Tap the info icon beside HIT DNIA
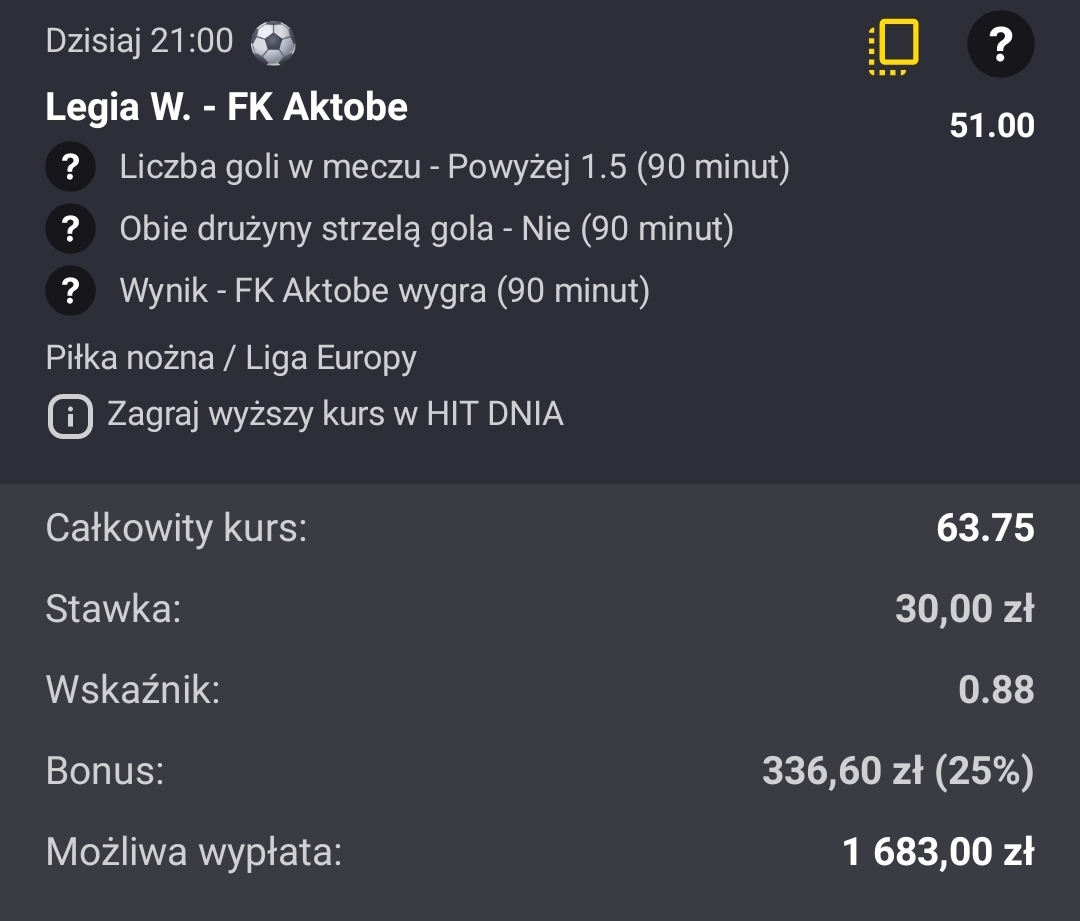Screen dimensions: 1080x921 tap(70, 416)
